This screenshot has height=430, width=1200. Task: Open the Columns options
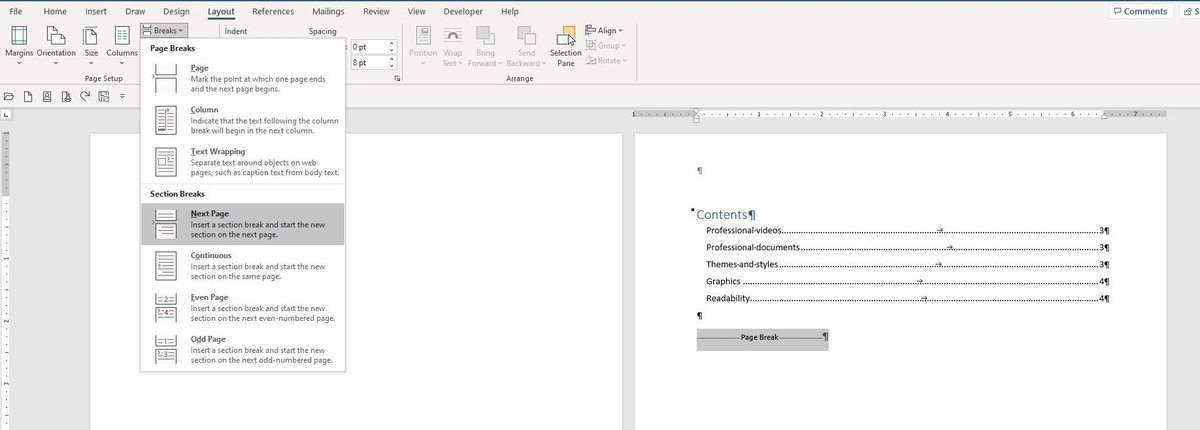pos(122,44)
